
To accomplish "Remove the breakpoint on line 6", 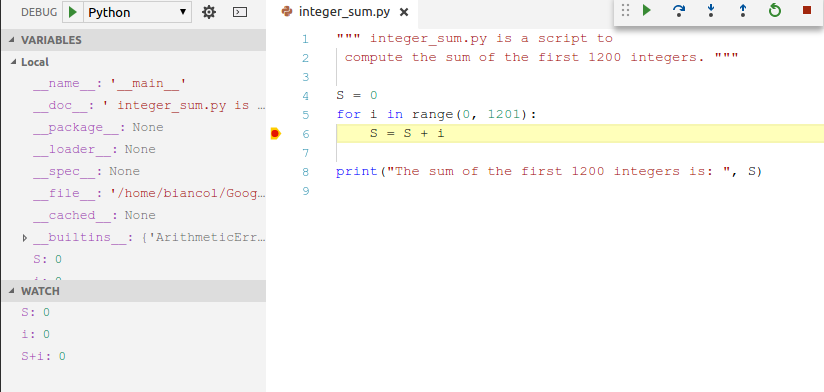I will coord(275,134).
